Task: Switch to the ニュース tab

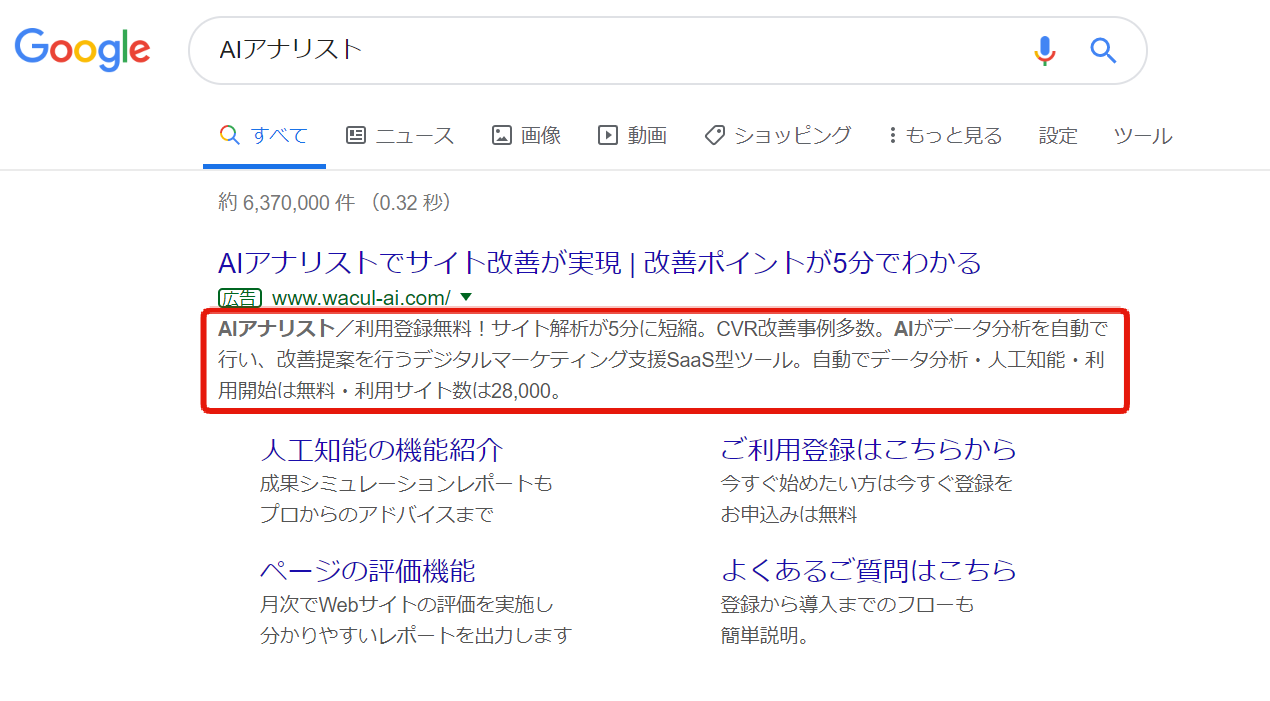Action: coord(399,136)
